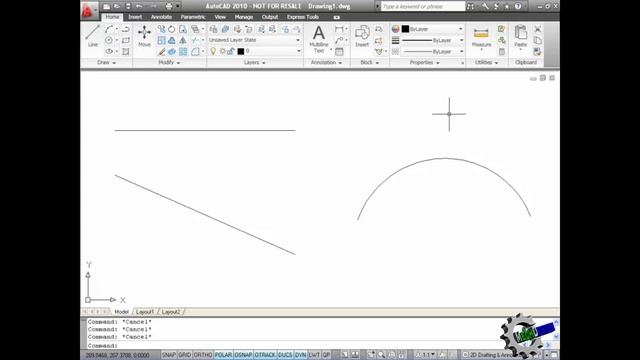Viewport: 640px width, 360px height.
Task: Click the Cut icon in Clipboard panel
Action: (x=538, y=29)
